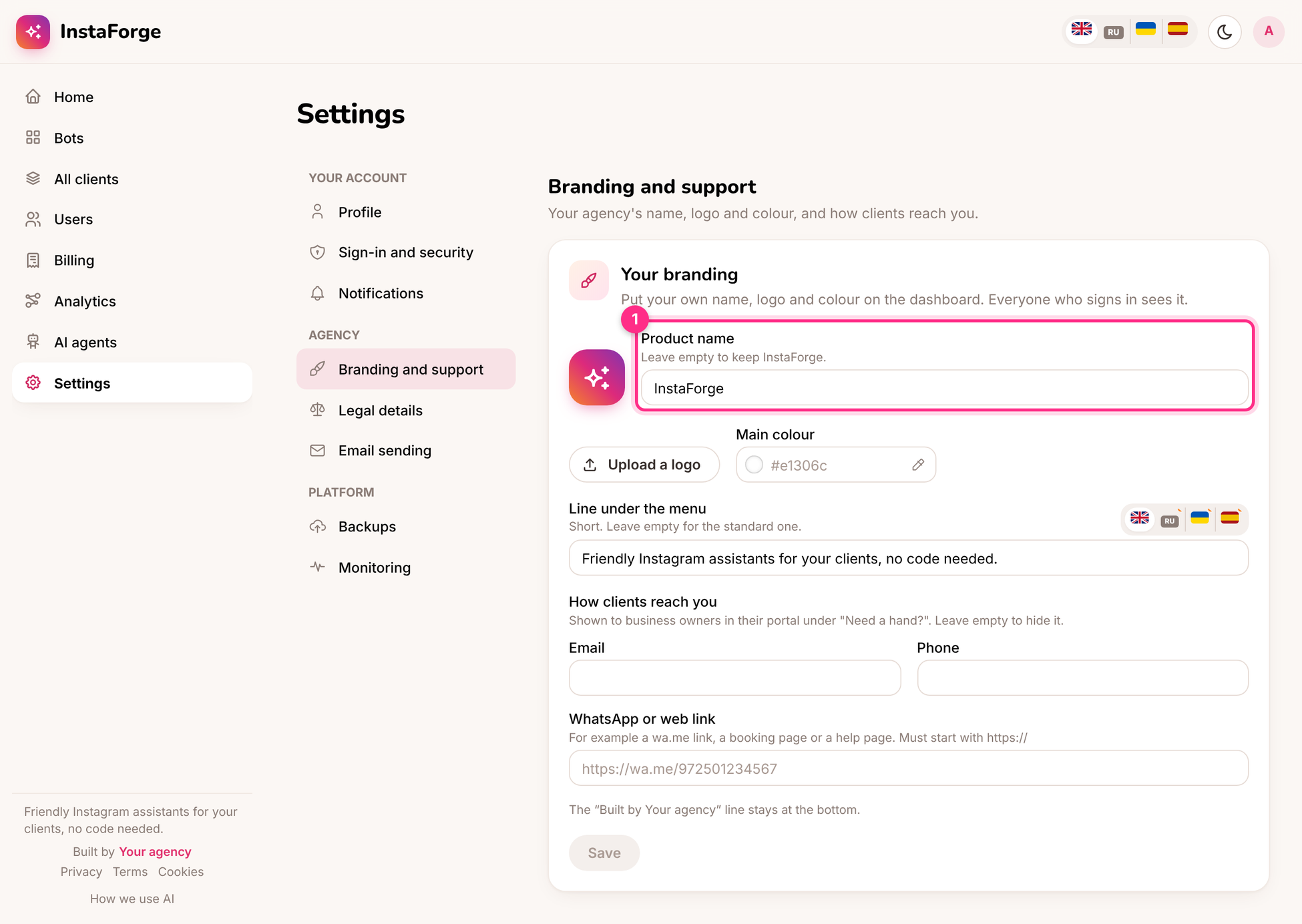Open Notifications settings

click(406, 293)
